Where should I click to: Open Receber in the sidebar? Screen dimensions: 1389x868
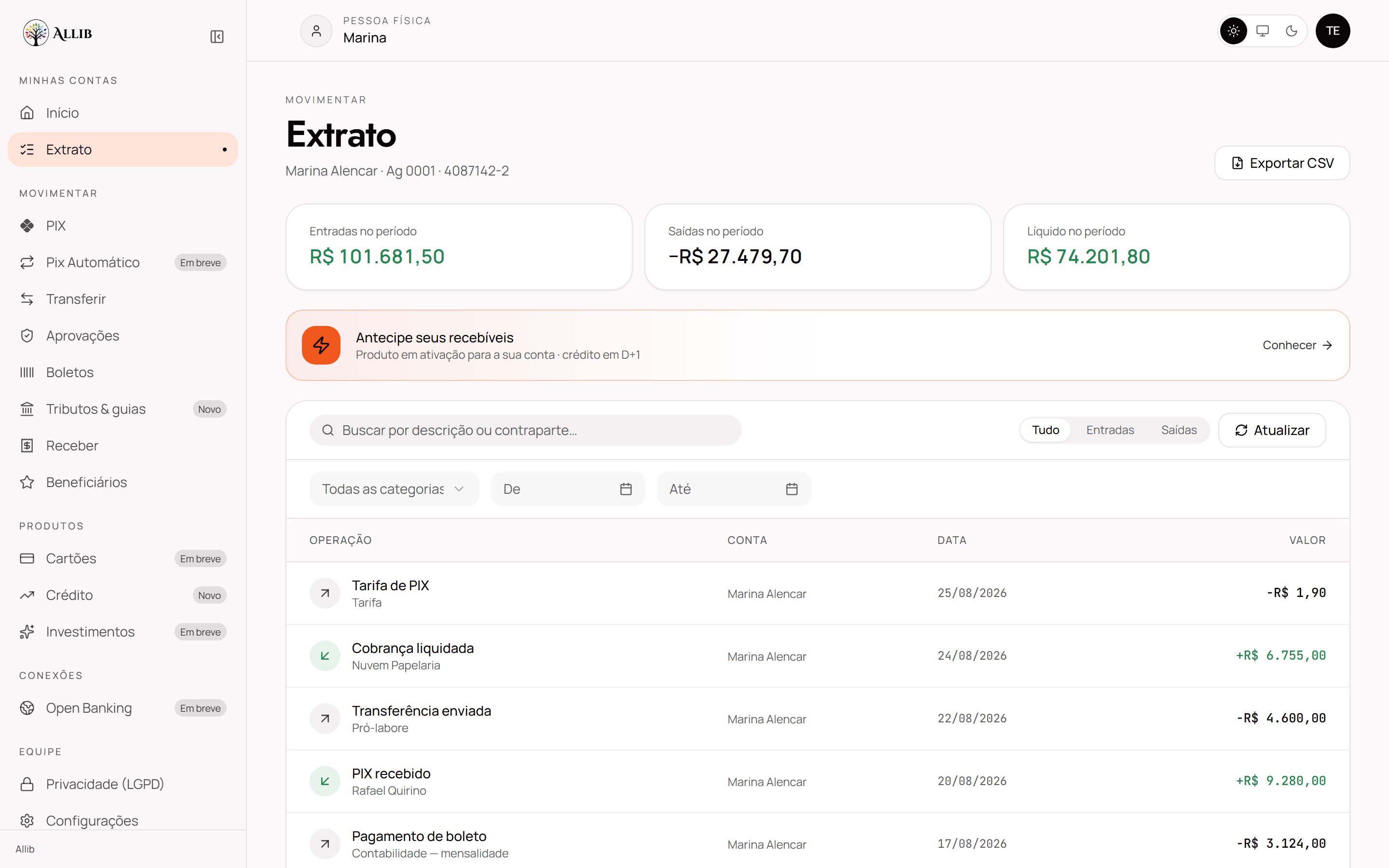click(x=123, y=446)
